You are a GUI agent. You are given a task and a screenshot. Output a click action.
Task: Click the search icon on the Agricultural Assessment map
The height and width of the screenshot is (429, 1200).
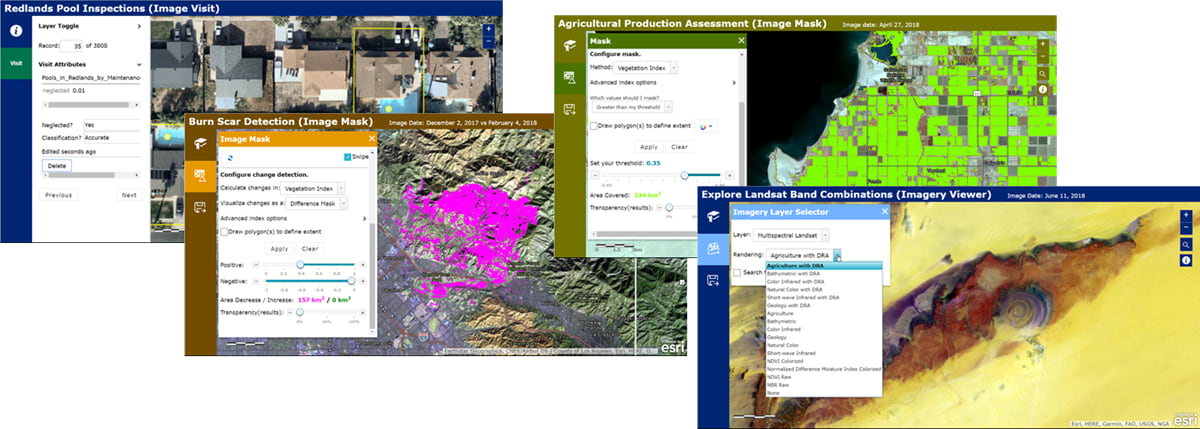1042,74
